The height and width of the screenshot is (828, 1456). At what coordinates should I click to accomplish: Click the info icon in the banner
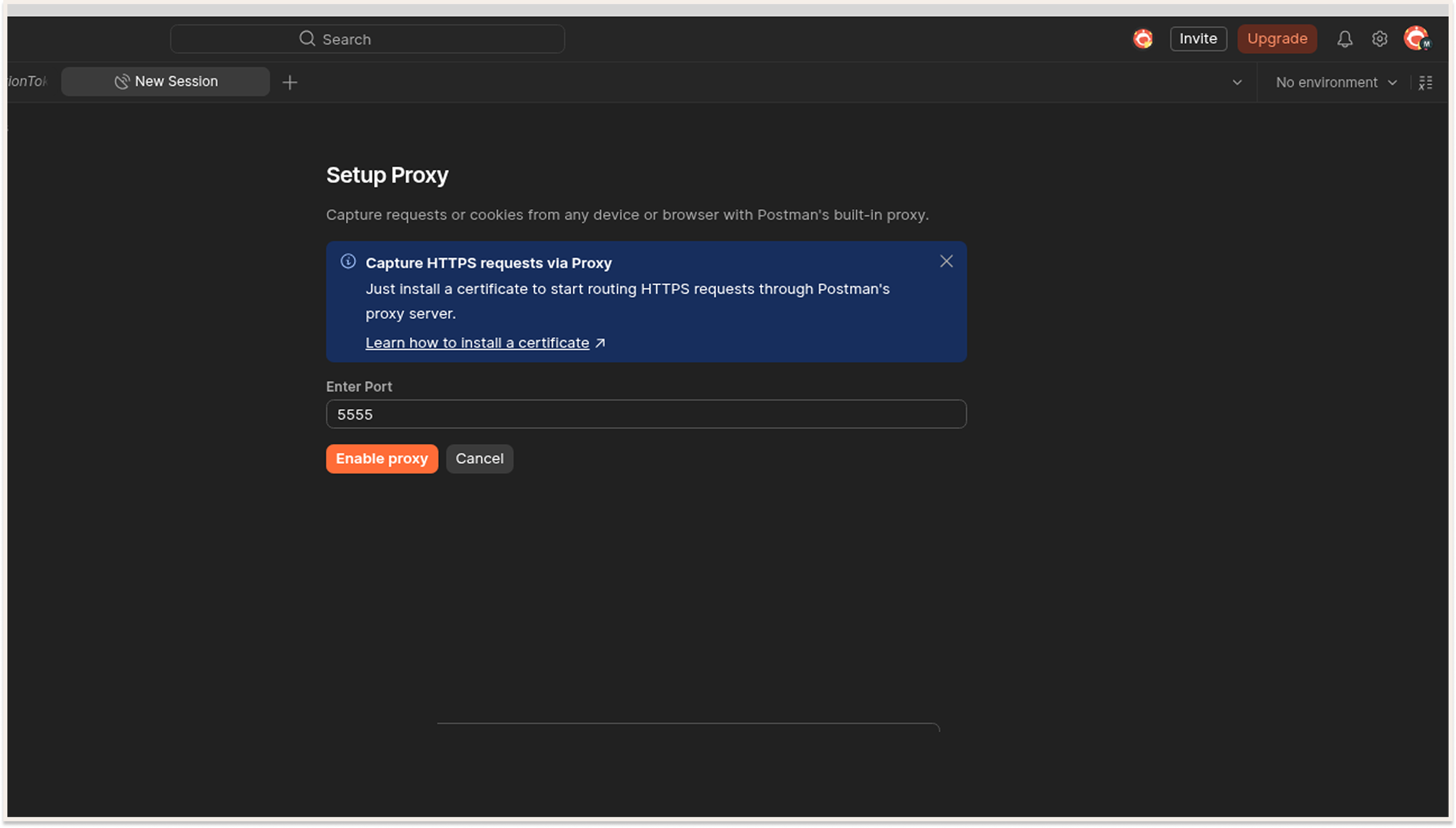[x=348, y=261]
